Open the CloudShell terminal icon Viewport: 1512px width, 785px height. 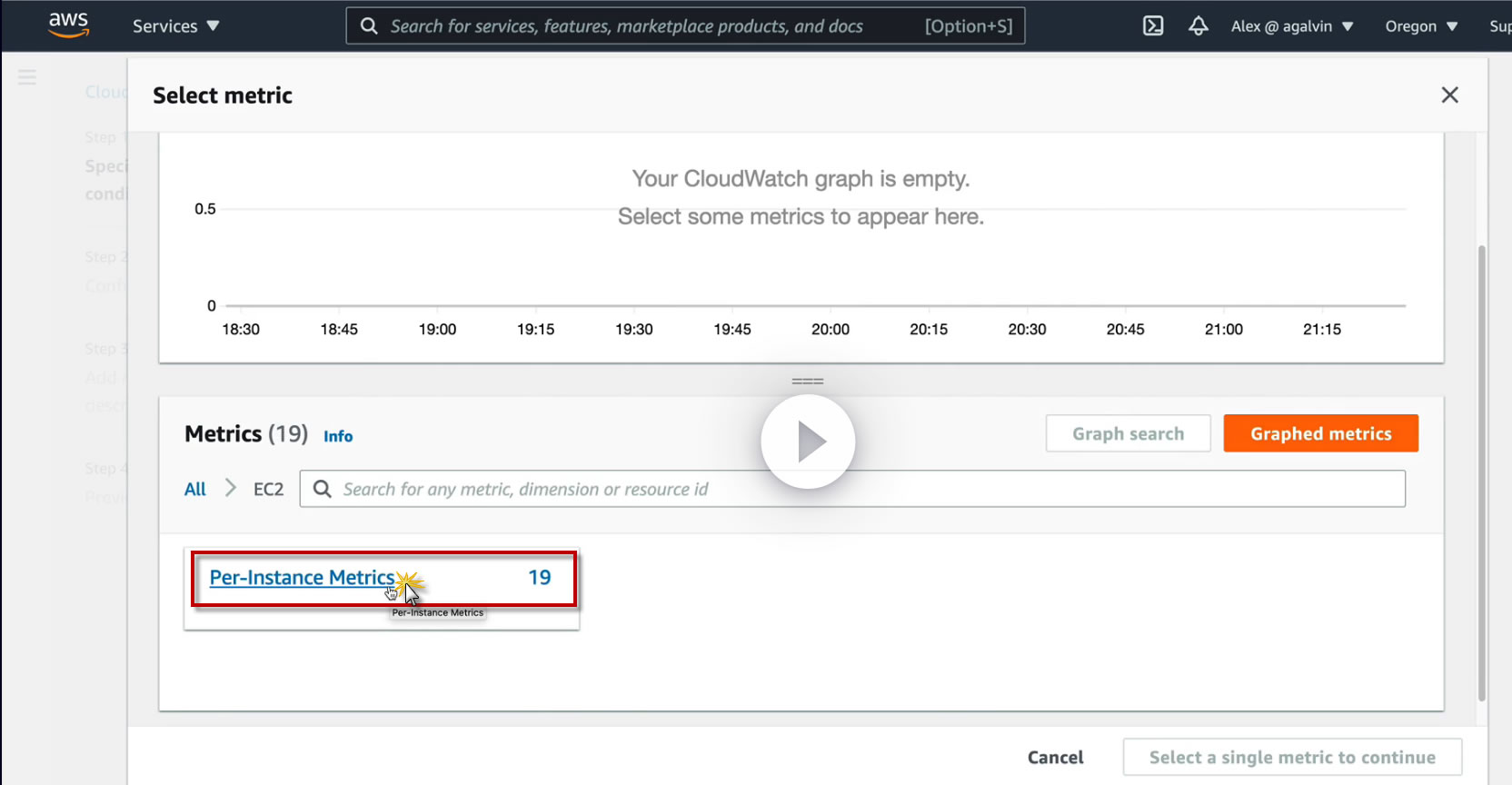1153,26
